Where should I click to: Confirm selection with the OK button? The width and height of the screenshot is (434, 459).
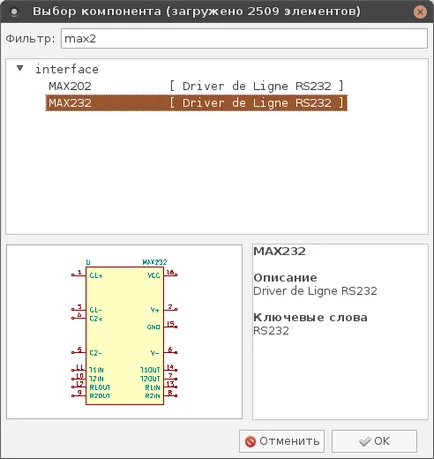click(374, 441)
